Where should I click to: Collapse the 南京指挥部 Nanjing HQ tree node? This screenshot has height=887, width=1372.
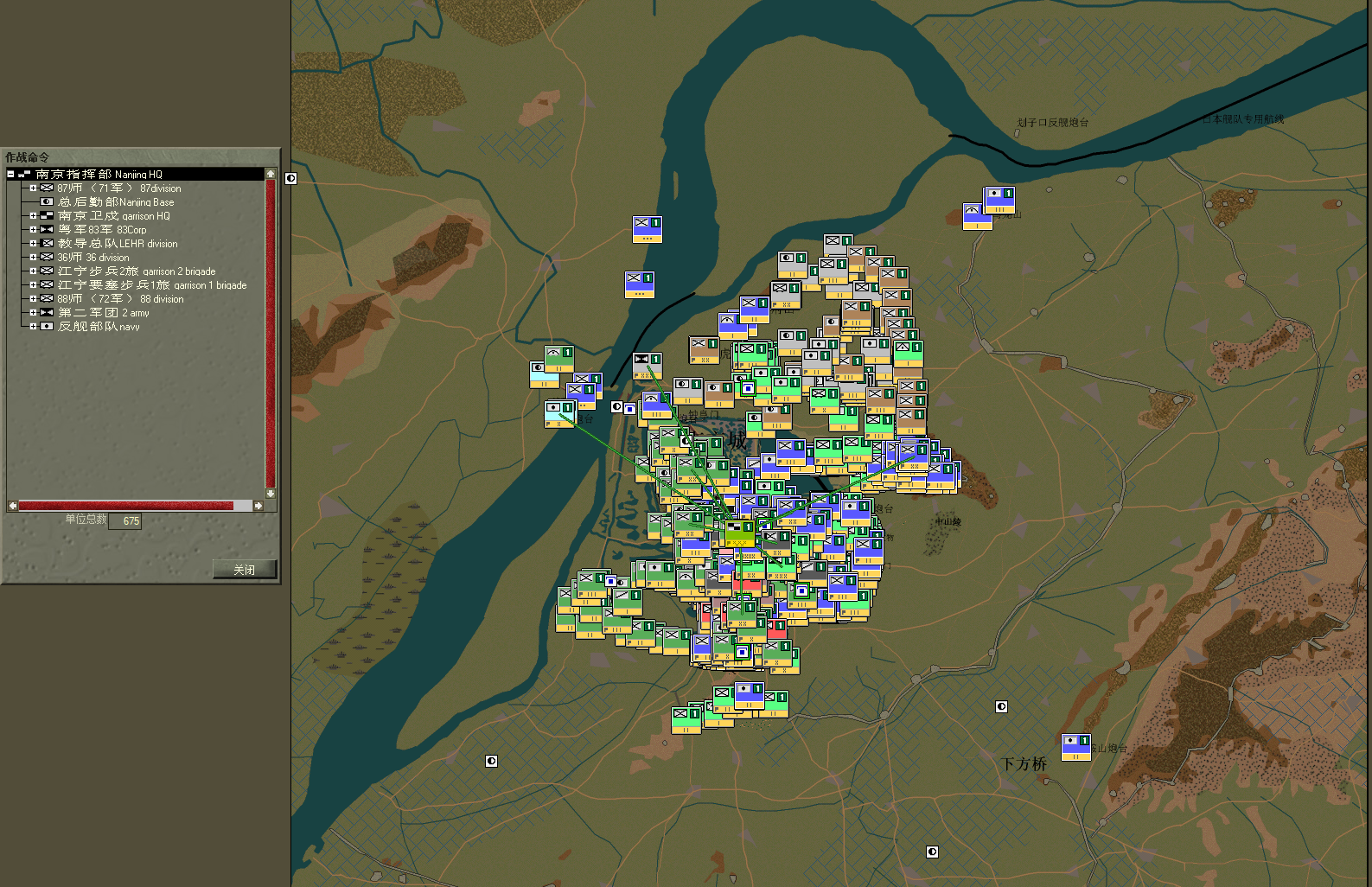coord(10,175)
